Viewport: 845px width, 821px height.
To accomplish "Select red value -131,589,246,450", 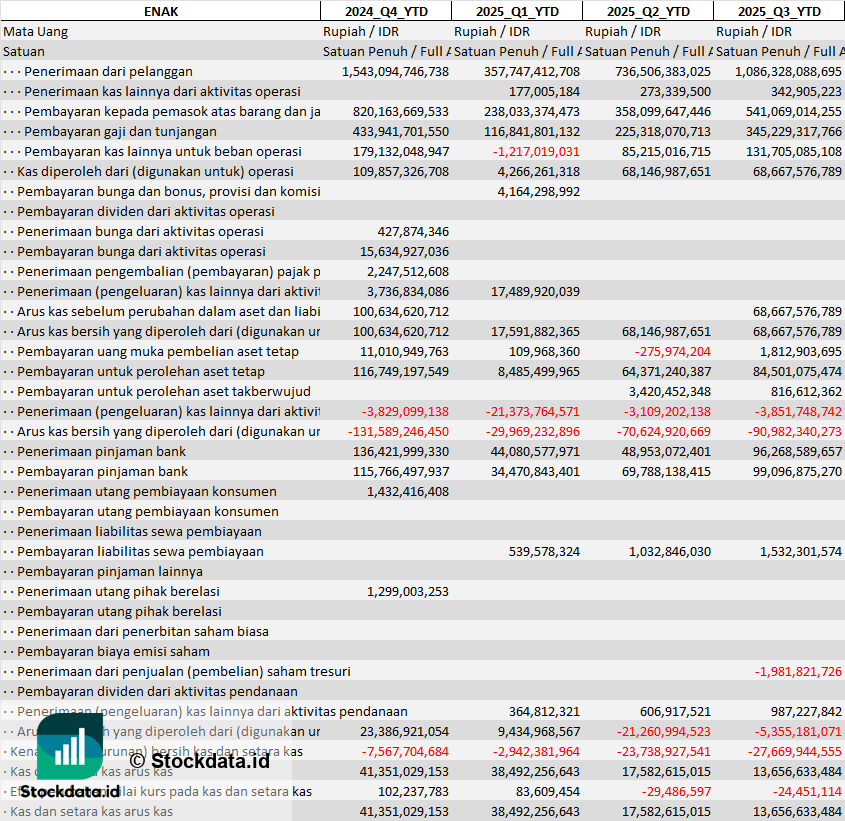I will (x=398, y=431).
